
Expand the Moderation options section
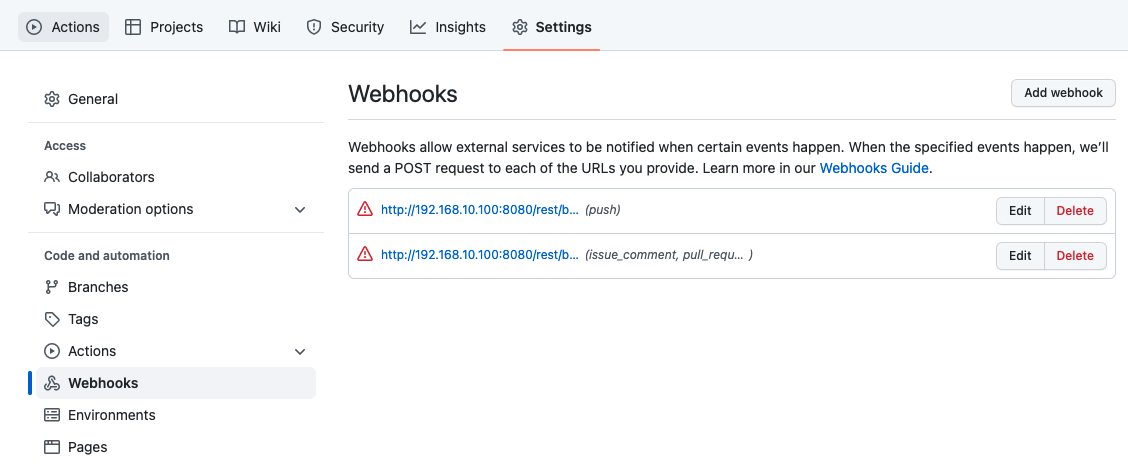(x=300, y=209)
